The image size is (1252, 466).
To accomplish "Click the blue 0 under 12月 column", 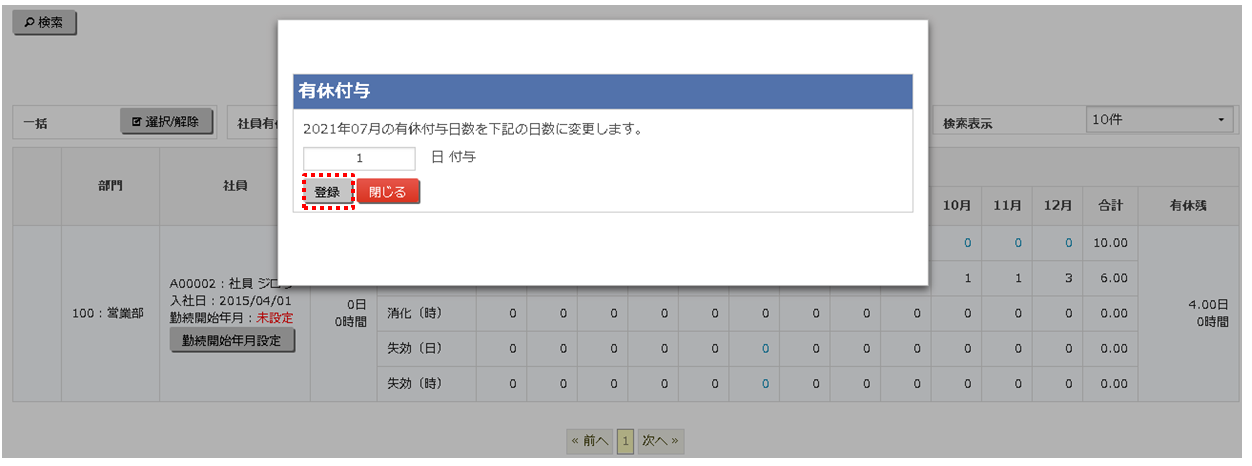I will pyautogui.click(x=1068, y=243).
